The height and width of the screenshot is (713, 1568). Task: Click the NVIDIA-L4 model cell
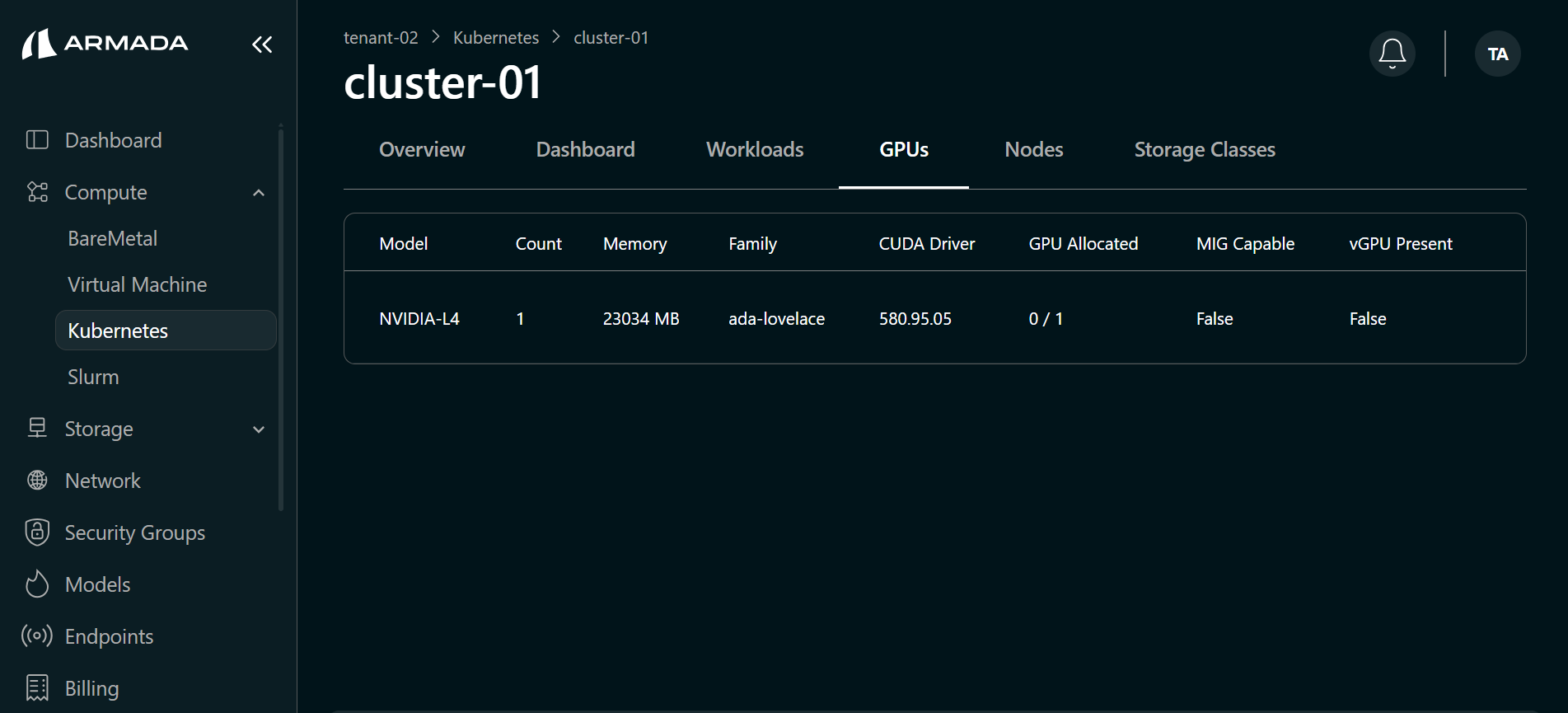419,318
